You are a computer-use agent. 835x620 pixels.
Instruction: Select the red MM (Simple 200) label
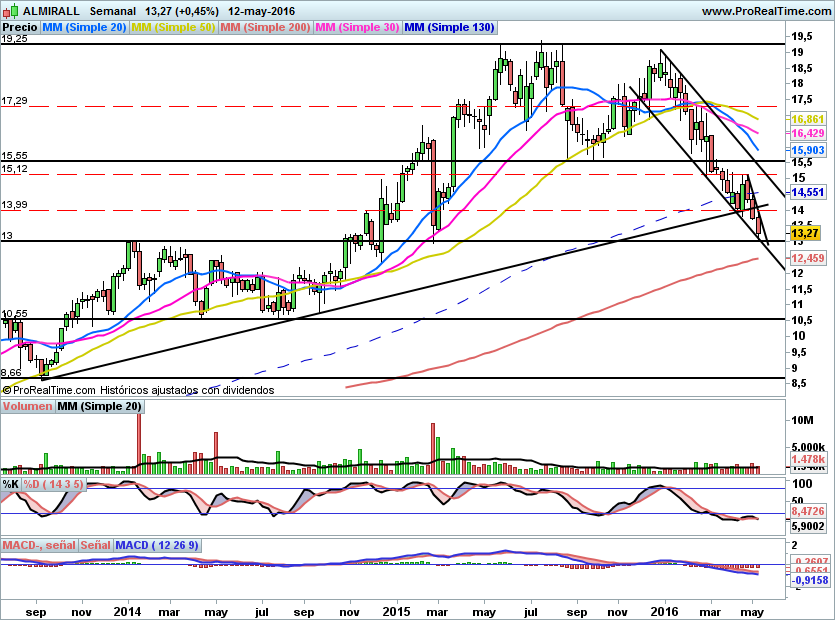[265, 27]
